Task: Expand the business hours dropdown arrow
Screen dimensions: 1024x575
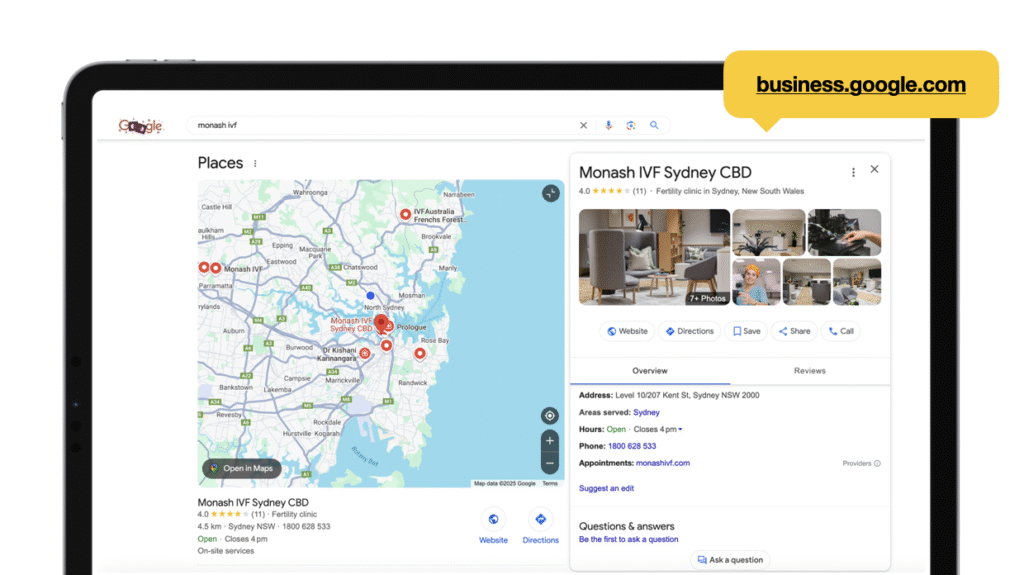Action: 681,430
